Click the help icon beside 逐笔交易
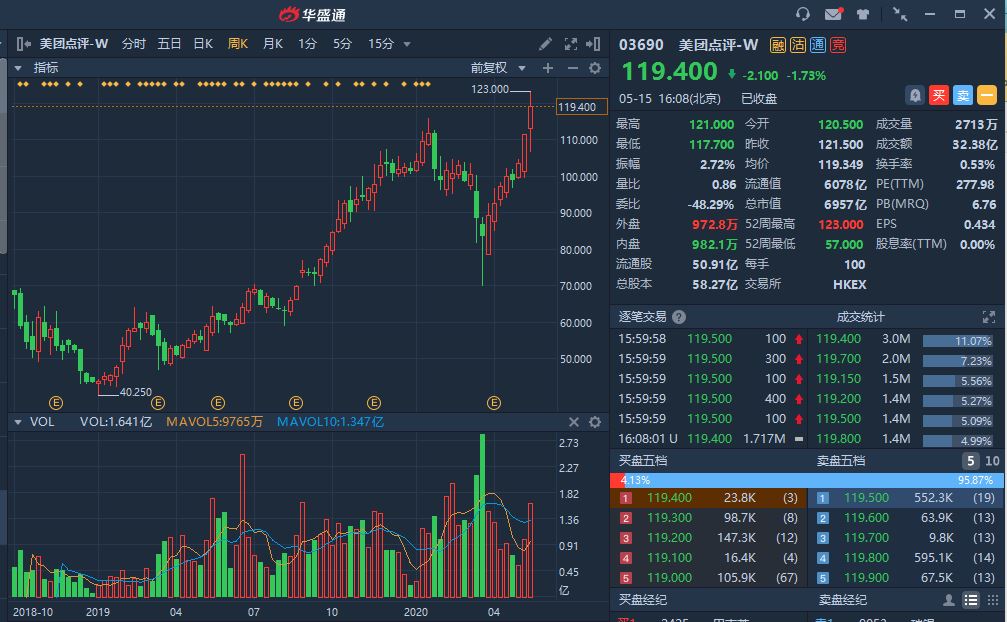 point(679,317)
